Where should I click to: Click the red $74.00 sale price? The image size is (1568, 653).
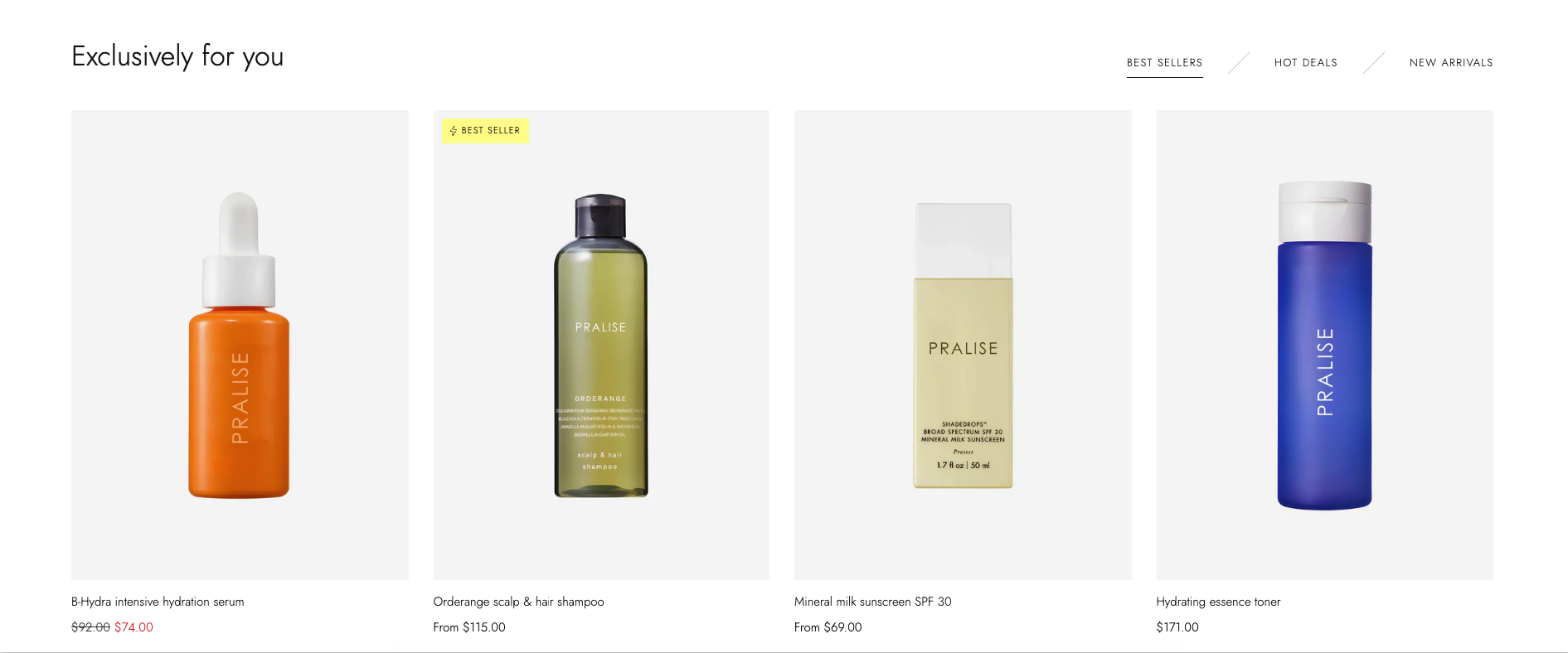tap(133, 627)
